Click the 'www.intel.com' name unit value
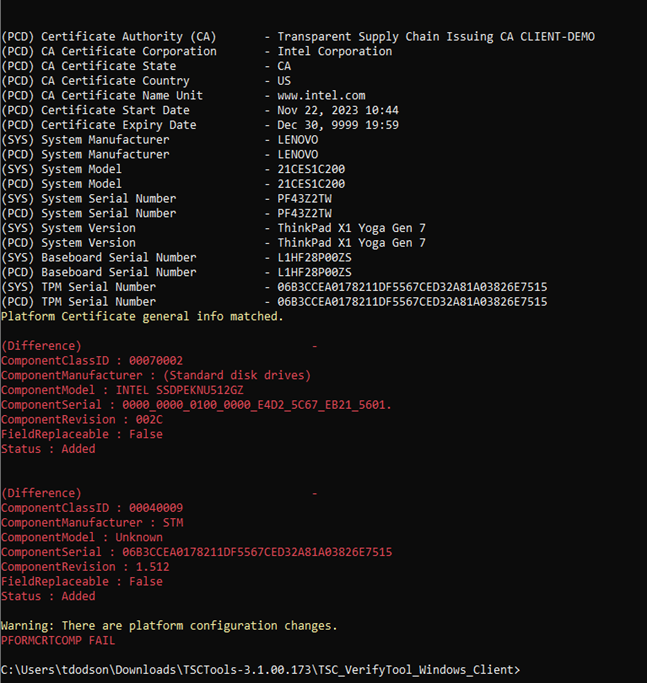Viewport: 647px width, 683px height. 322,95
